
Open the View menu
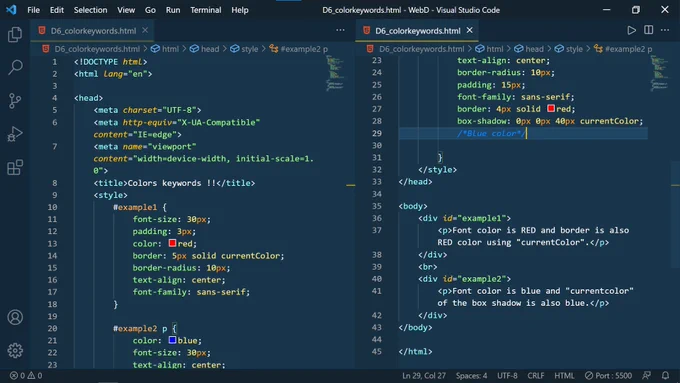tap(126, 10)
